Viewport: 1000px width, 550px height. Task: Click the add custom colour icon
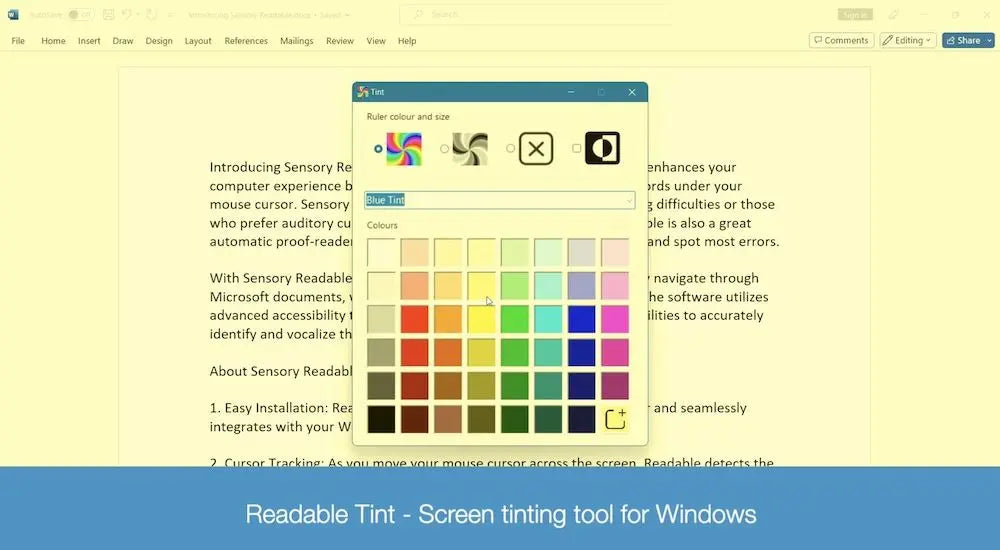tap(615, 419)
